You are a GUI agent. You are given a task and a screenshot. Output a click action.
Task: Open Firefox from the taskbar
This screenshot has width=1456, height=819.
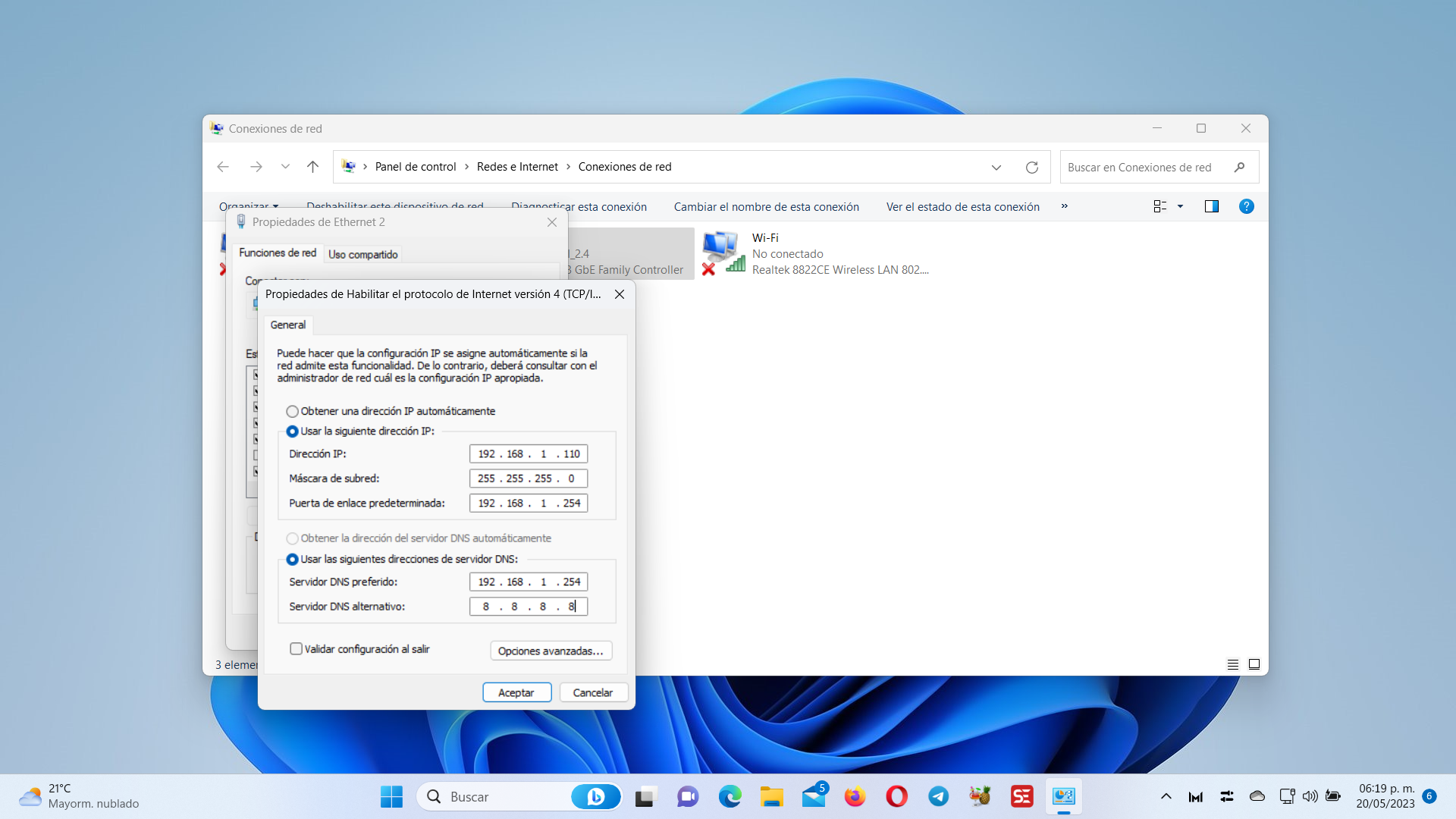tap(855, 796)
